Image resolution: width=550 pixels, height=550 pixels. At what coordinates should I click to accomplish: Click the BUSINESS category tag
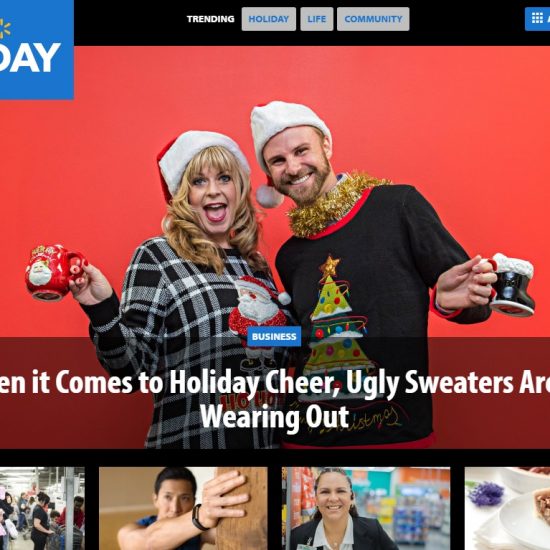274,336
